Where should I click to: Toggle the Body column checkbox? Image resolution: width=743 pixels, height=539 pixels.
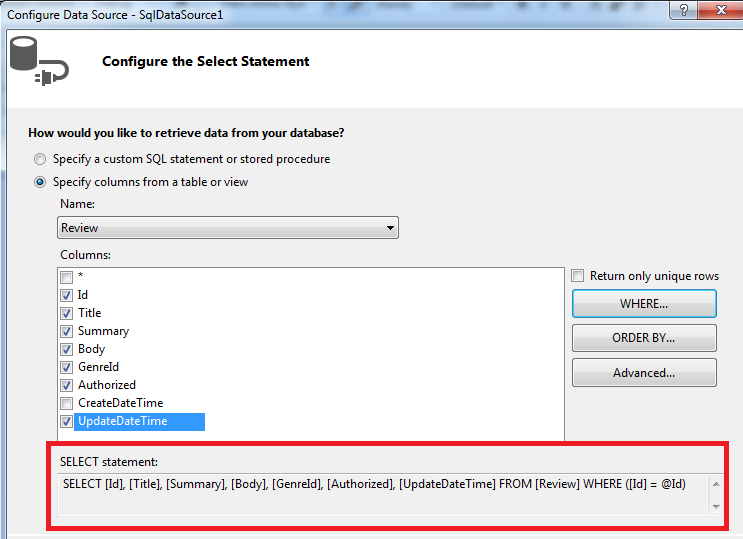point(66,349)
